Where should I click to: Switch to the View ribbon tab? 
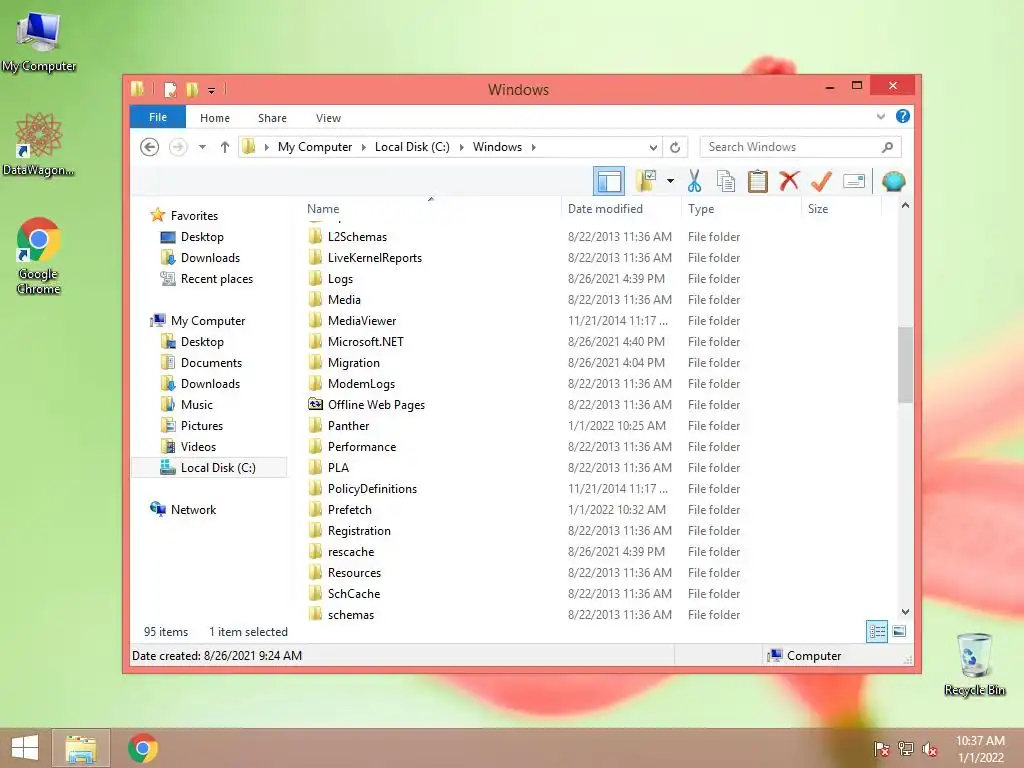[328, 118]
